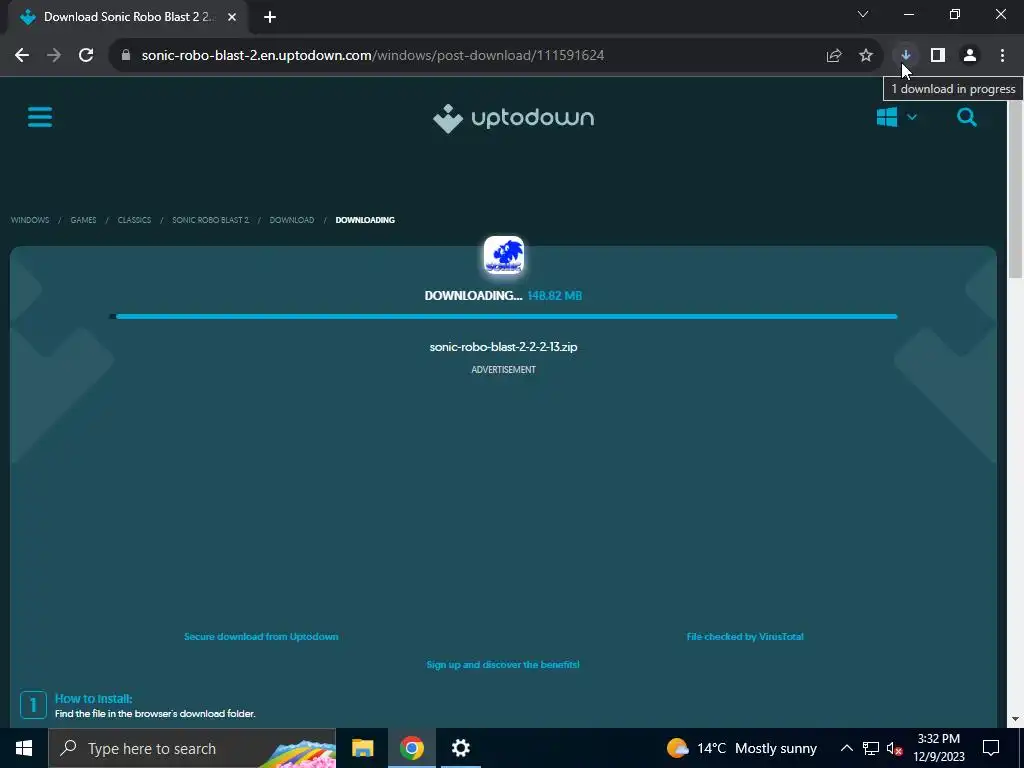The width and height of the screenshot is (1024, 768).
Task: Go to GAMES breadcrumb
Action: pos(83,220)
